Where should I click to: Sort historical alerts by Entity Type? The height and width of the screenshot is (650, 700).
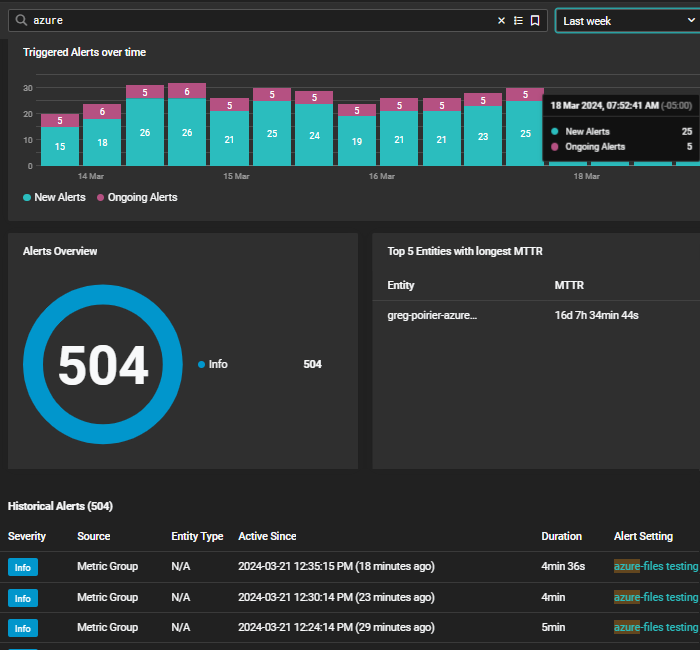pos(197,536)
